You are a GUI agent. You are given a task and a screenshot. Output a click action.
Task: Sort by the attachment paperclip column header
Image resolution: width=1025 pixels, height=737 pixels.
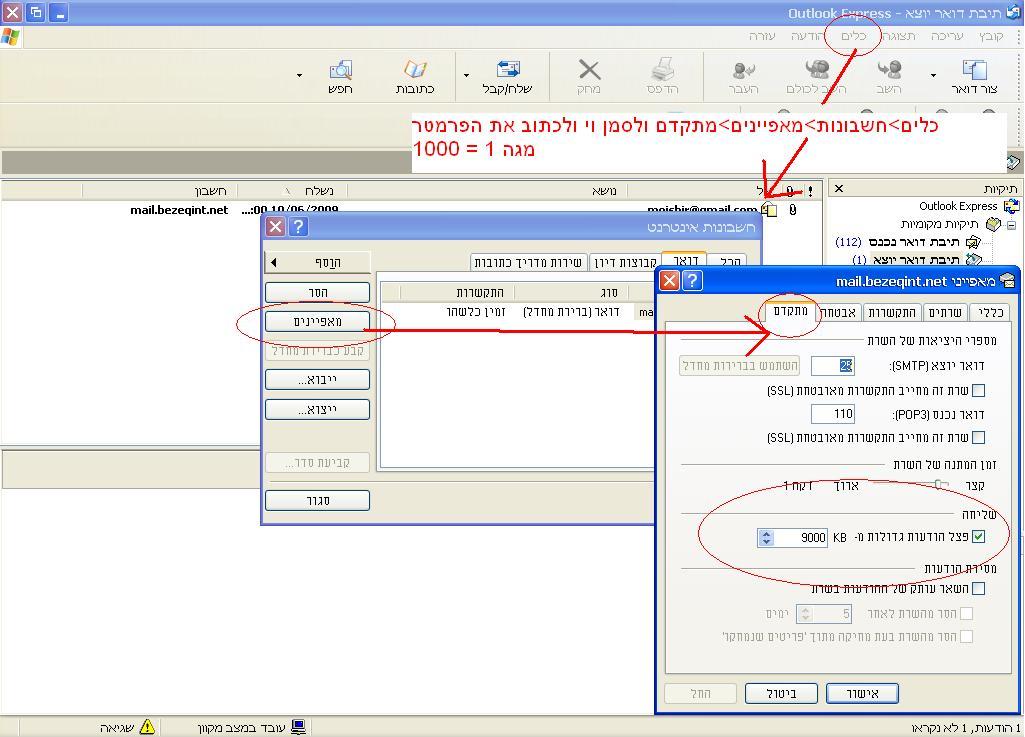[x=790, y=190]
